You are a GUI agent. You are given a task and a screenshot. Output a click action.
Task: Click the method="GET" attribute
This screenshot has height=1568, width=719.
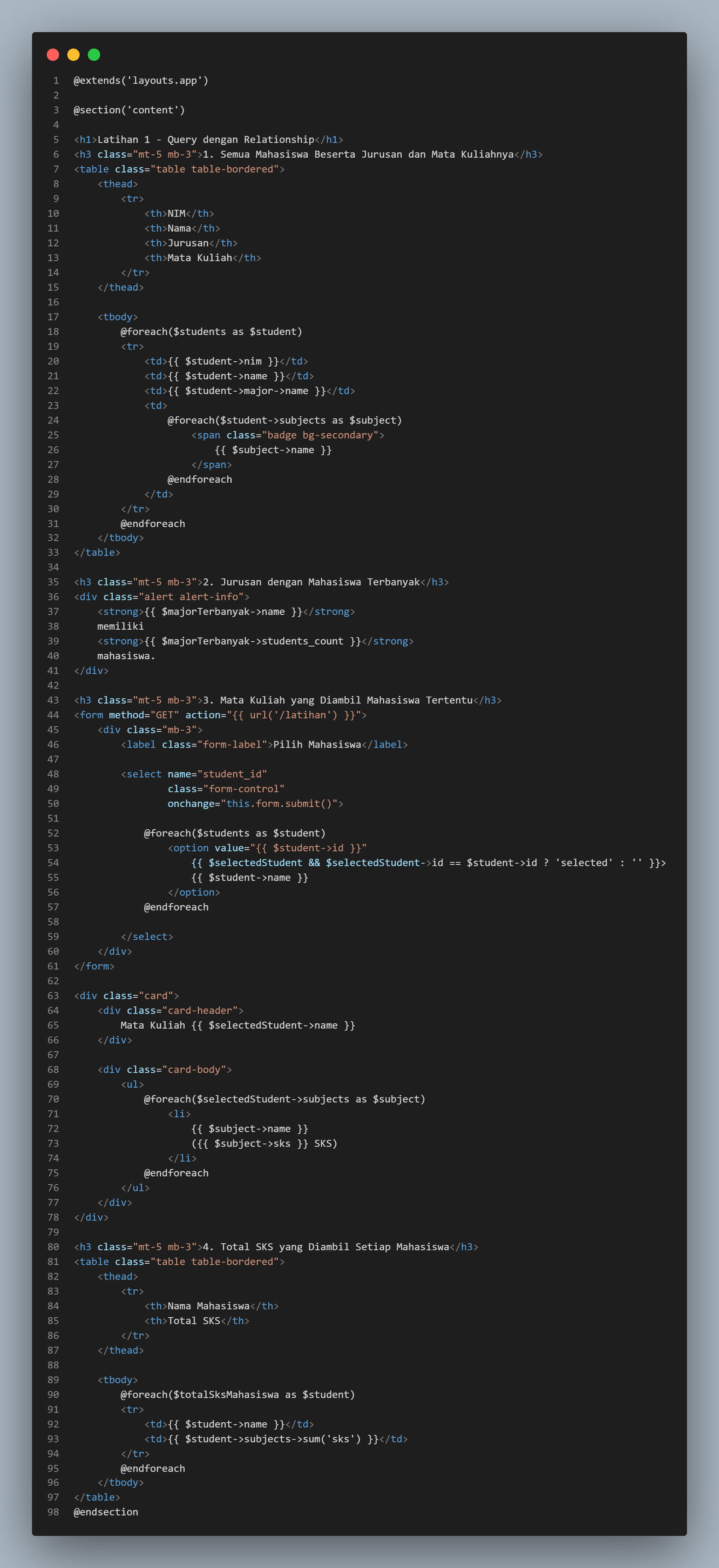click(144, 715)
